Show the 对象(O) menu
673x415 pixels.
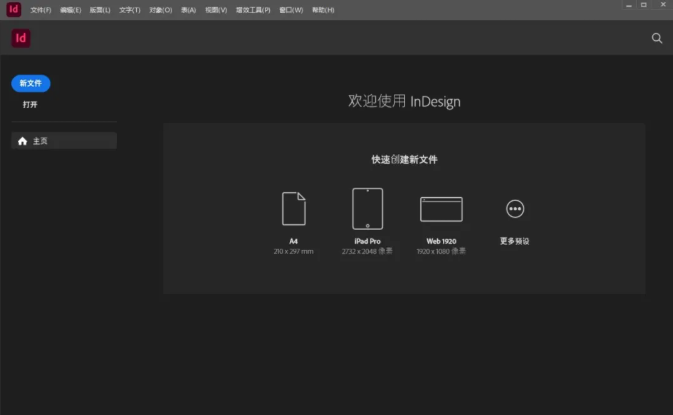tap(160, 10)
